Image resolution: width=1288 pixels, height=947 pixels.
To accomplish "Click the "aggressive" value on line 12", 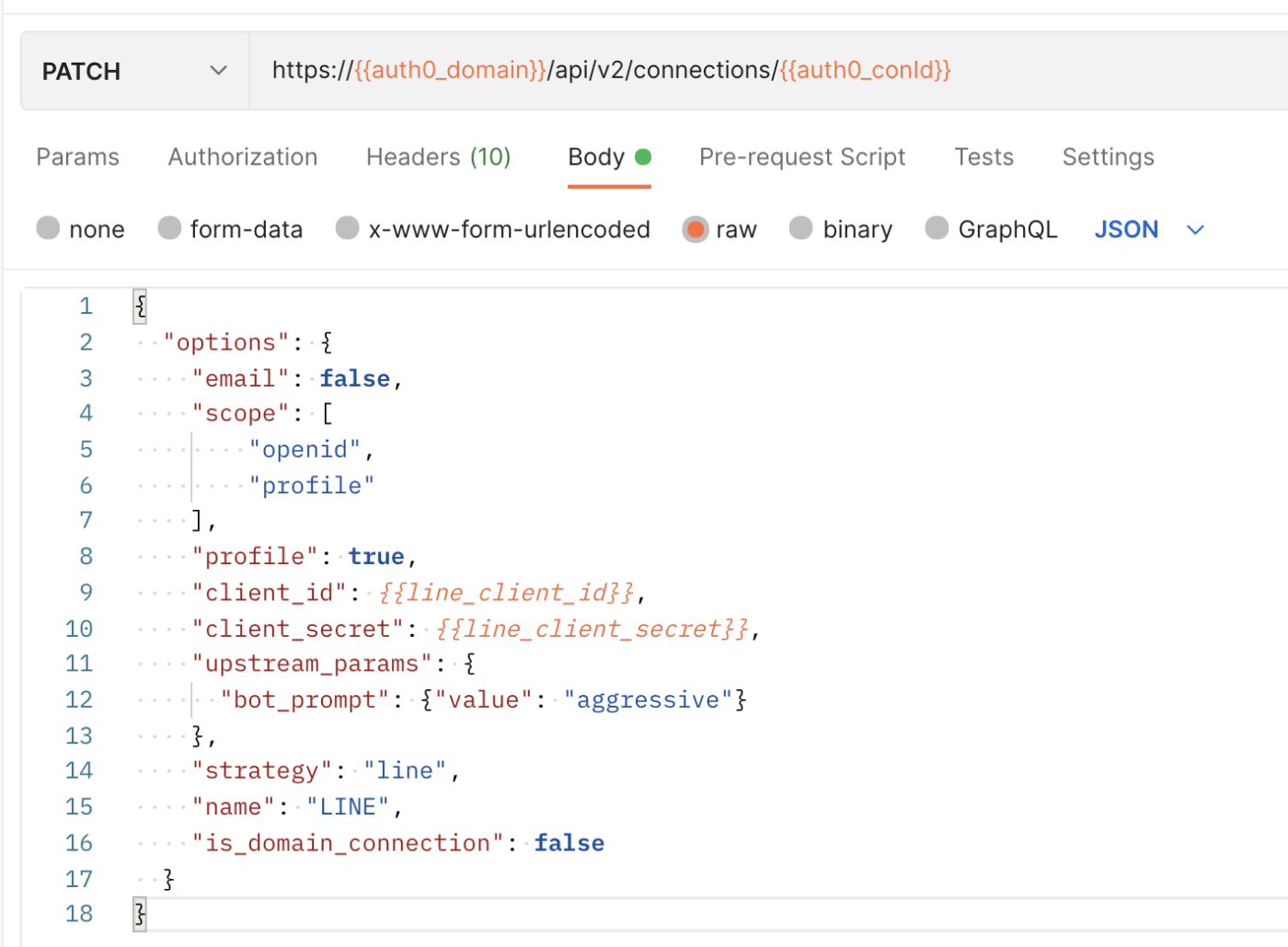I will click(649, 700).
